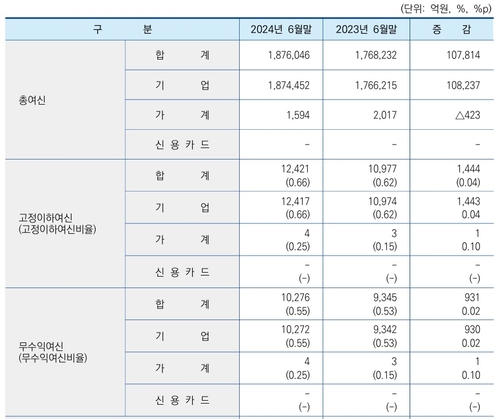Click '합계' under the 고정이하여신 group

(182, 175)
